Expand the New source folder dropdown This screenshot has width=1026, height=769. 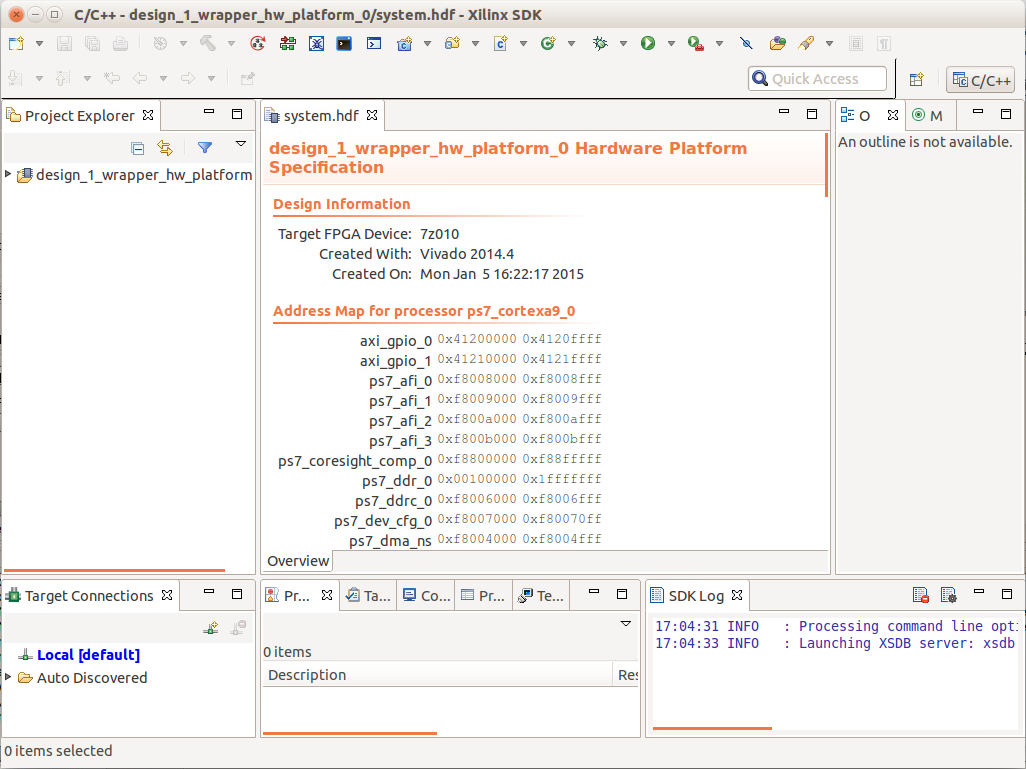pos(476,44)
